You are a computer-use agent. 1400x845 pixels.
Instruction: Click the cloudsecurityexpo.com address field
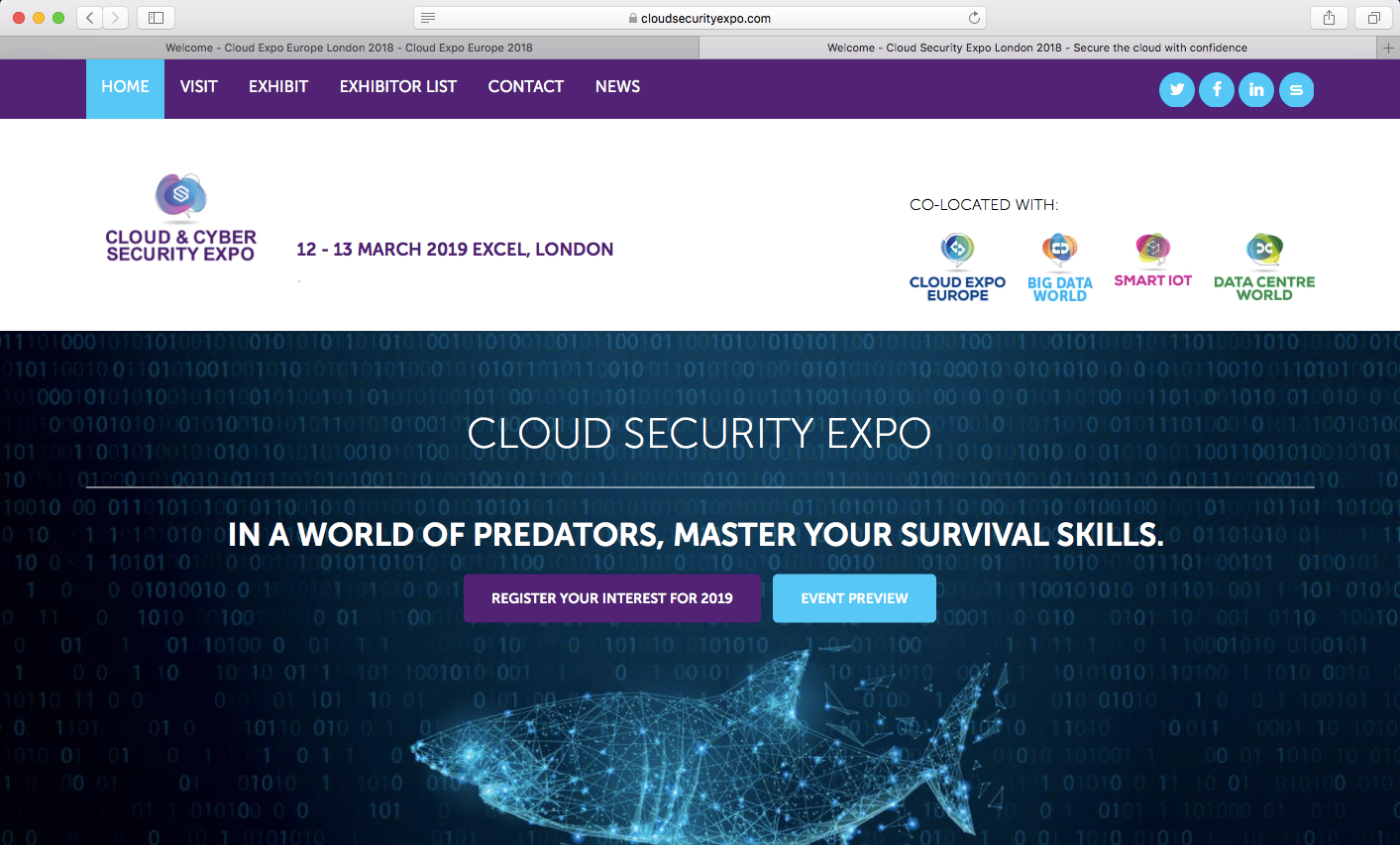point(700,18)
